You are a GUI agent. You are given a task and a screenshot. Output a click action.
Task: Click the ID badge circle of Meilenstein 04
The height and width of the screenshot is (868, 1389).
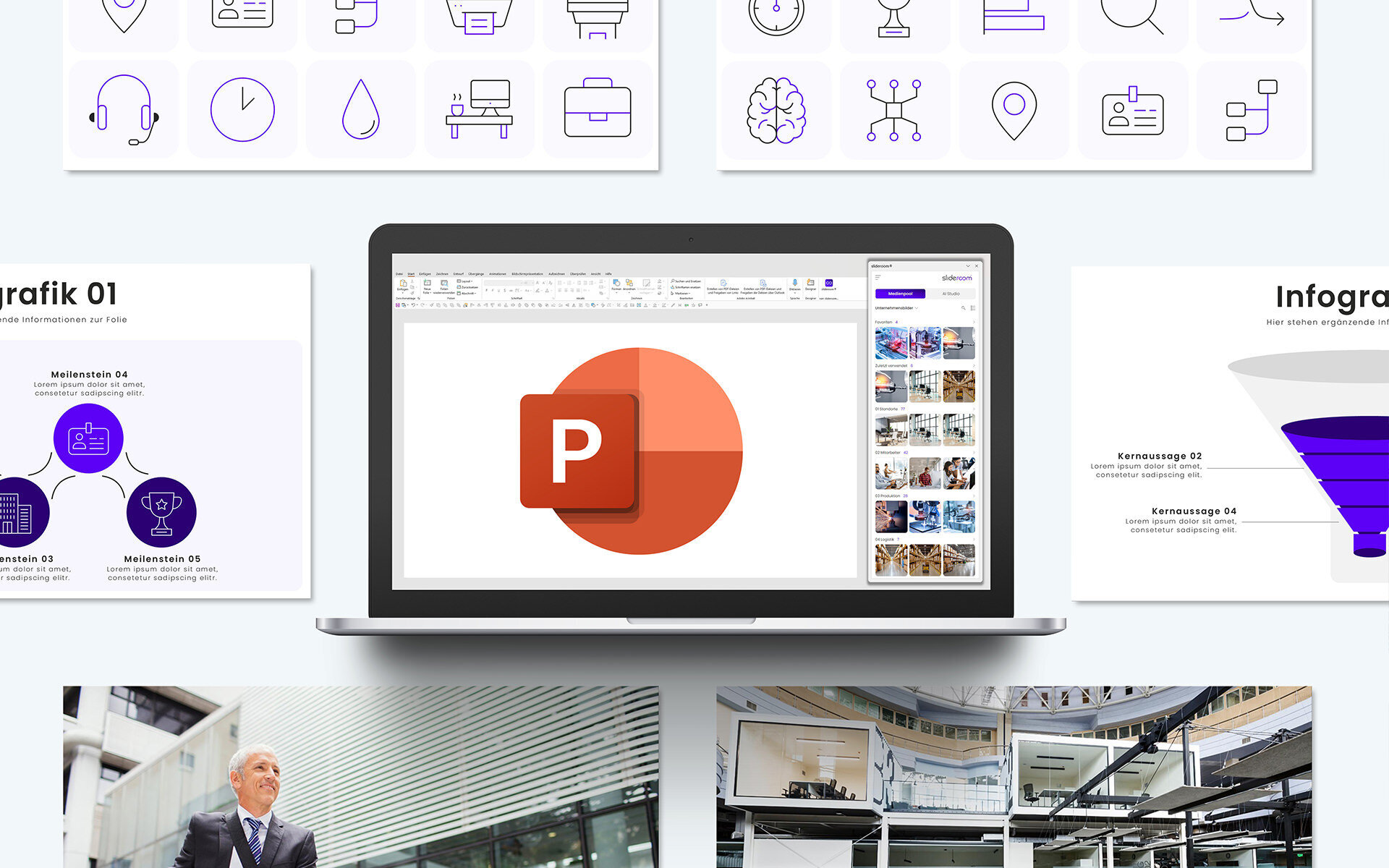(88, 439)
